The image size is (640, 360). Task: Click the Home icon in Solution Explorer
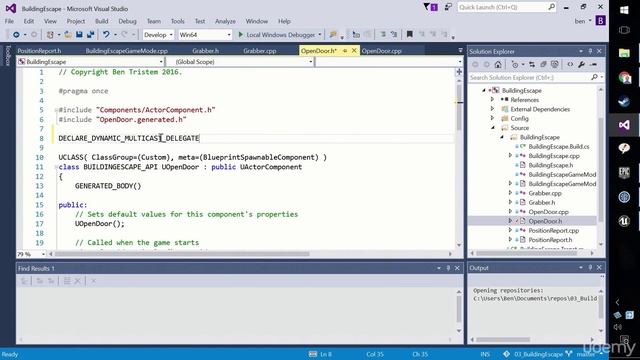[498, 64]
